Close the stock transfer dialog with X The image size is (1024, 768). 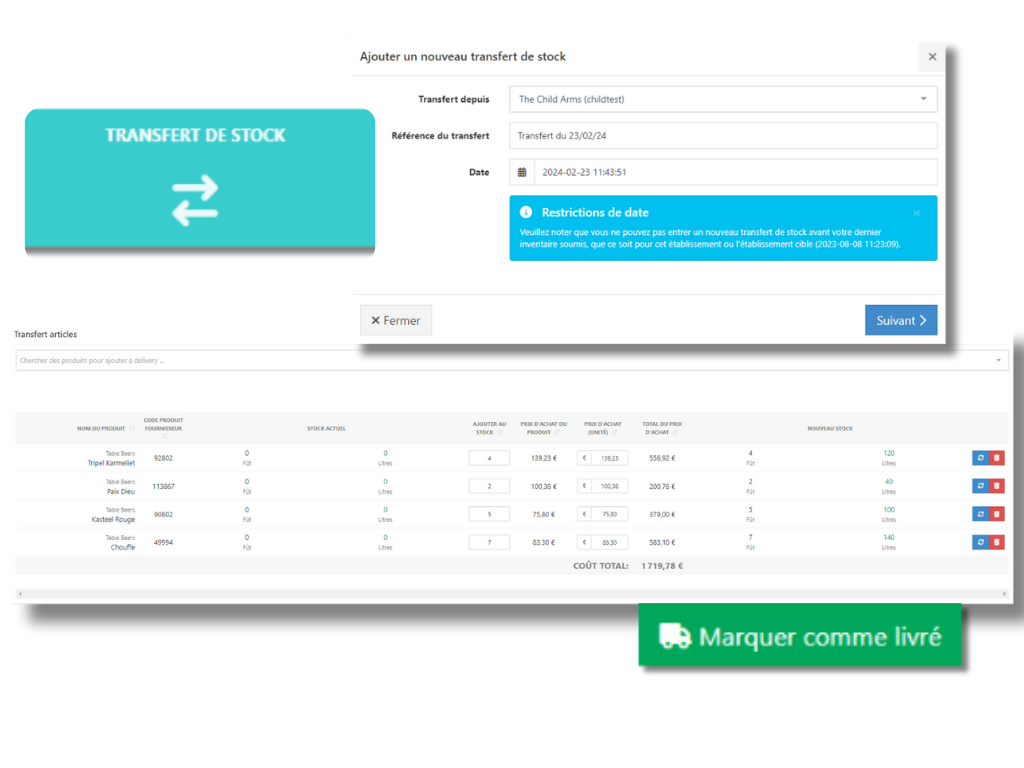(932, 57)
